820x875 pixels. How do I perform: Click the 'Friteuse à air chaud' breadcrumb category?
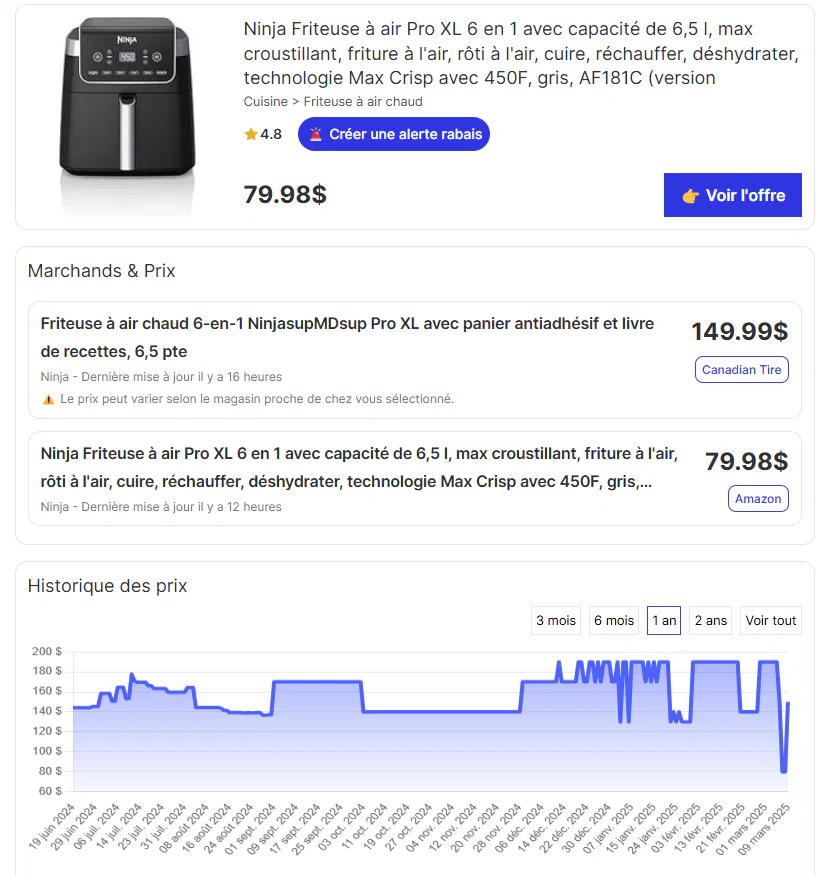[x=363, y=102]
